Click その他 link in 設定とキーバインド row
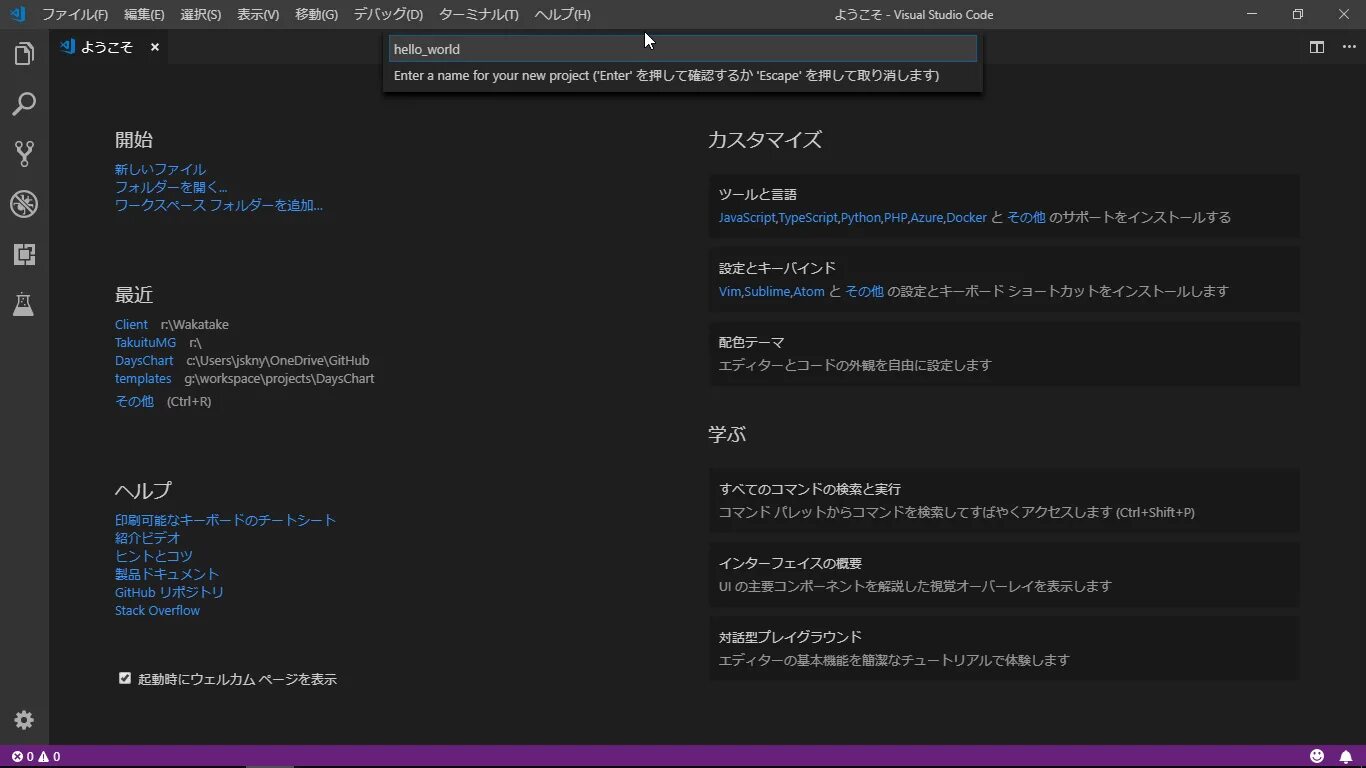Screen dimensions: 1366x768 point(864,291)
